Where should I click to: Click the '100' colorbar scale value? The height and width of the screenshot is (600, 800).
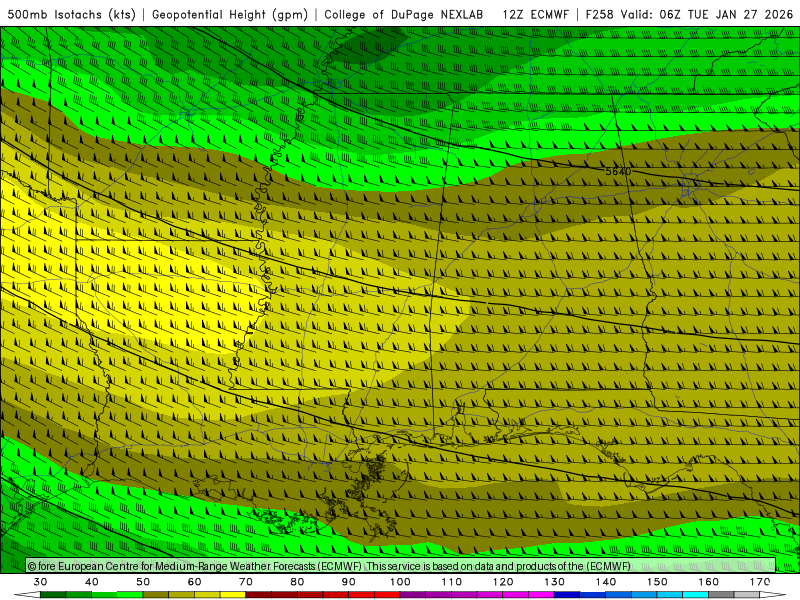[x=401, y=582]
